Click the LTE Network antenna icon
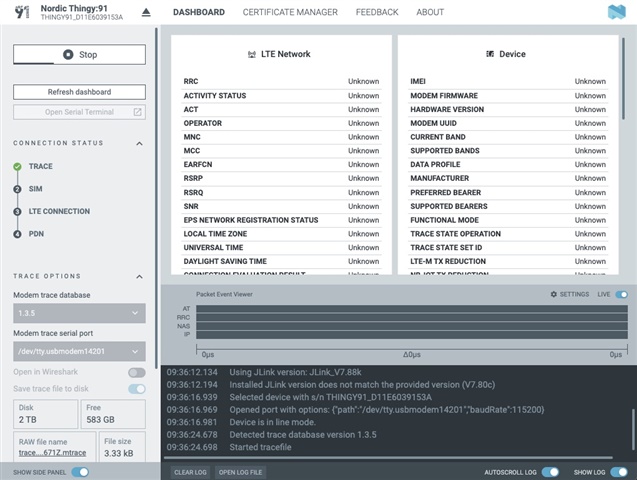 (x=252, y=54)
